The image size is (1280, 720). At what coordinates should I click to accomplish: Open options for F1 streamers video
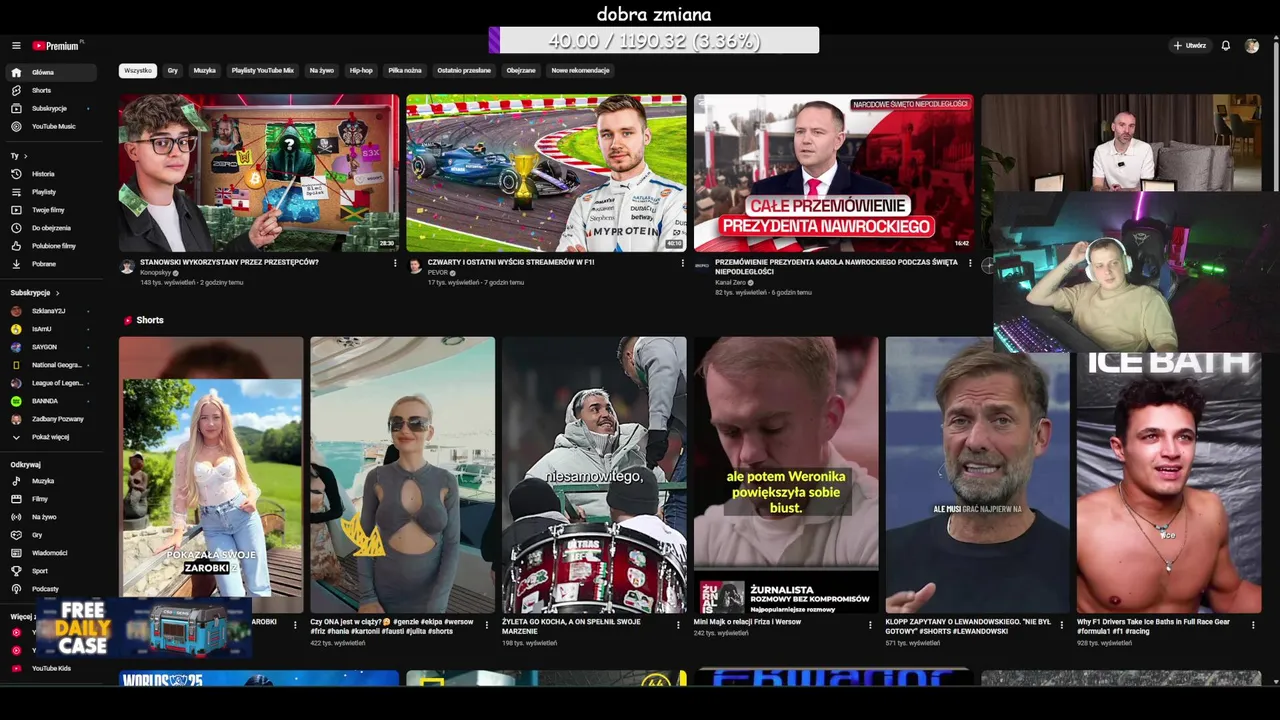[x=683, y=263]
